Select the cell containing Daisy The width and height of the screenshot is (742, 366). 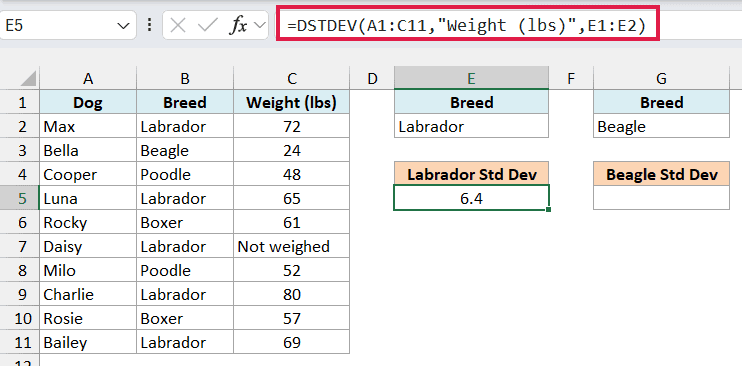(x=88, y=246)
